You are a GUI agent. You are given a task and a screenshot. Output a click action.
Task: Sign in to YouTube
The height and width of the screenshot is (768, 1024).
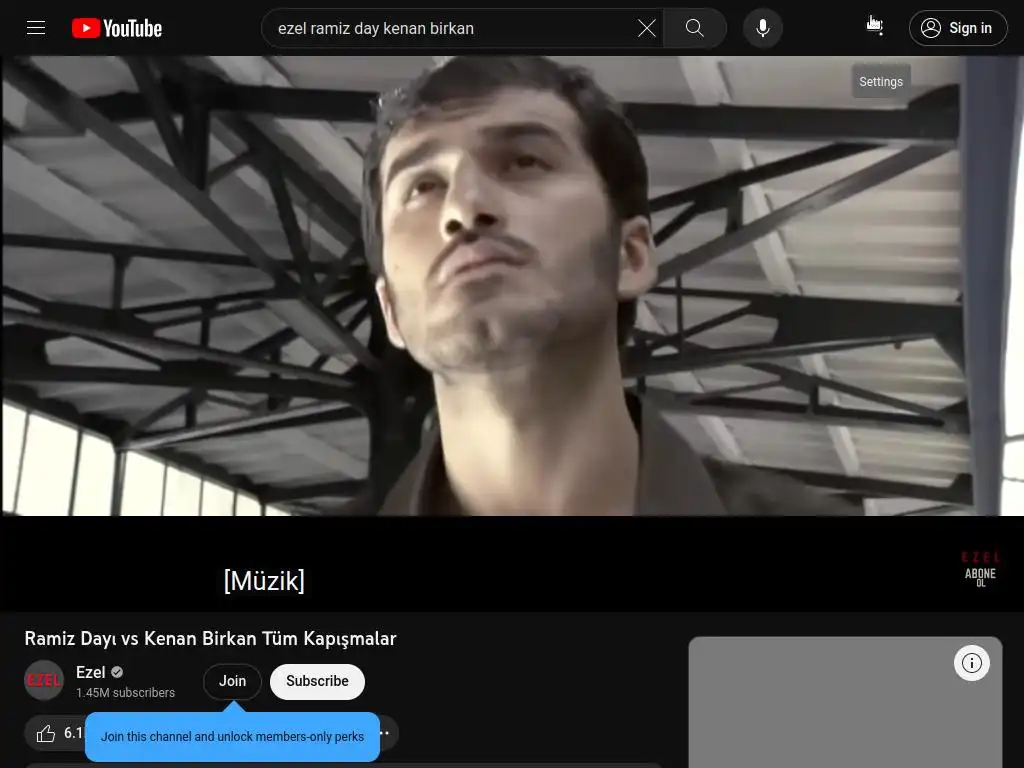point(958,28)
